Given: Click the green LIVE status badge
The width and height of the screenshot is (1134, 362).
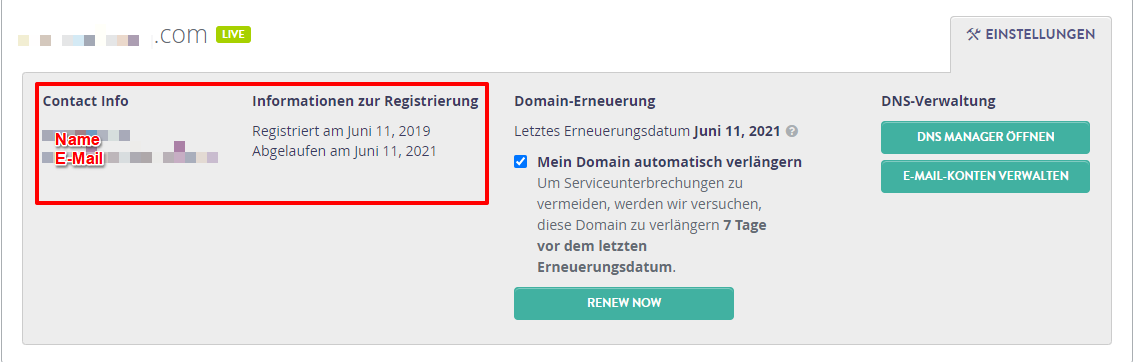Looking at the screenshot, I should pos(233,35).
